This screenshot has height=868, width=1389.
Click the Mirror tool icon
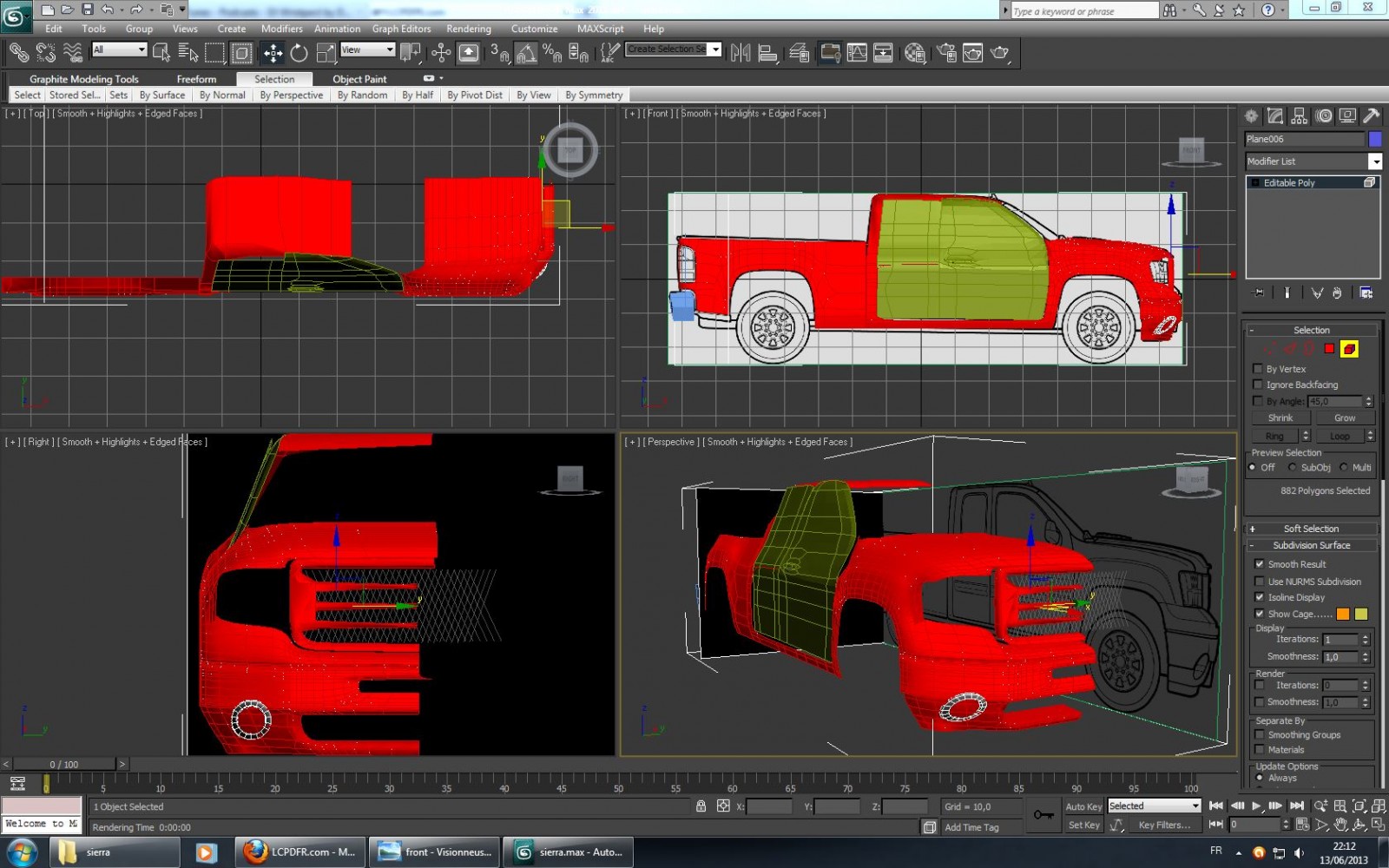tap(741, 54)
